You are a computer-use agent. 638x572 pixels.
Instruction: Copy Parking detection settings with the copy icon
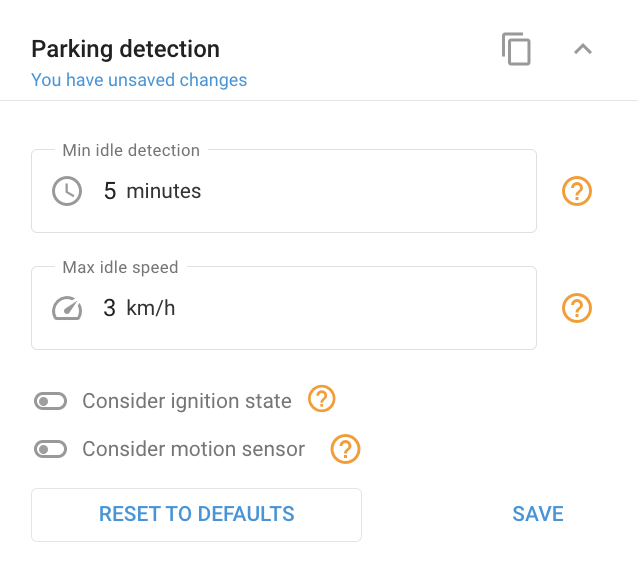click(x=516, y=49)
